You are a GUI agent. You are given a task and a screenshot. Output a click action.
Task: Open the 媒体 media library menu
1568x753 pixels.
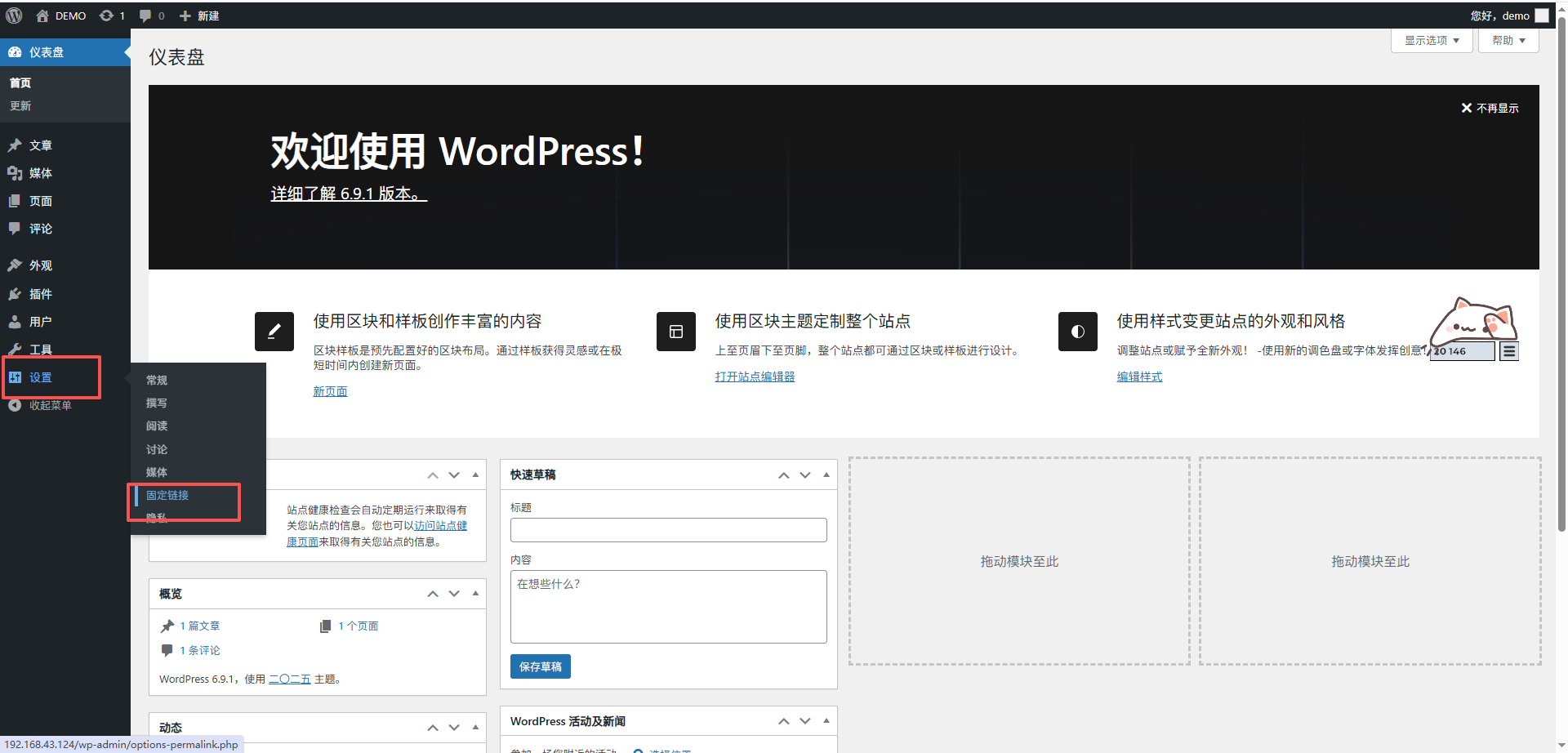coord(40,173)
